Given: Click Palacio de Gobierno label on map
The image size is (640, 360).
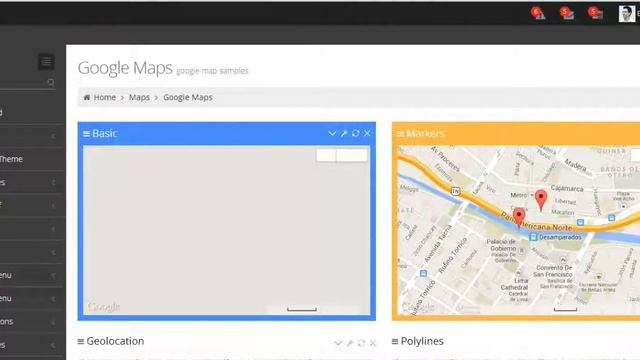Looking at the screenshot, I should pos(501,245).
